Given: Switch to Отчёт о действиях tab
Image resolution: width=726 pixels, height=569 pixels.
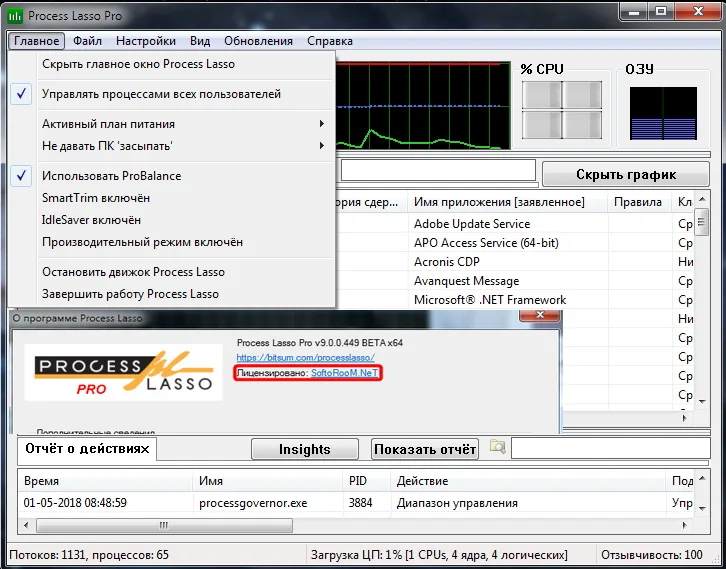Looking at the screenshot, I should [87, 449].
